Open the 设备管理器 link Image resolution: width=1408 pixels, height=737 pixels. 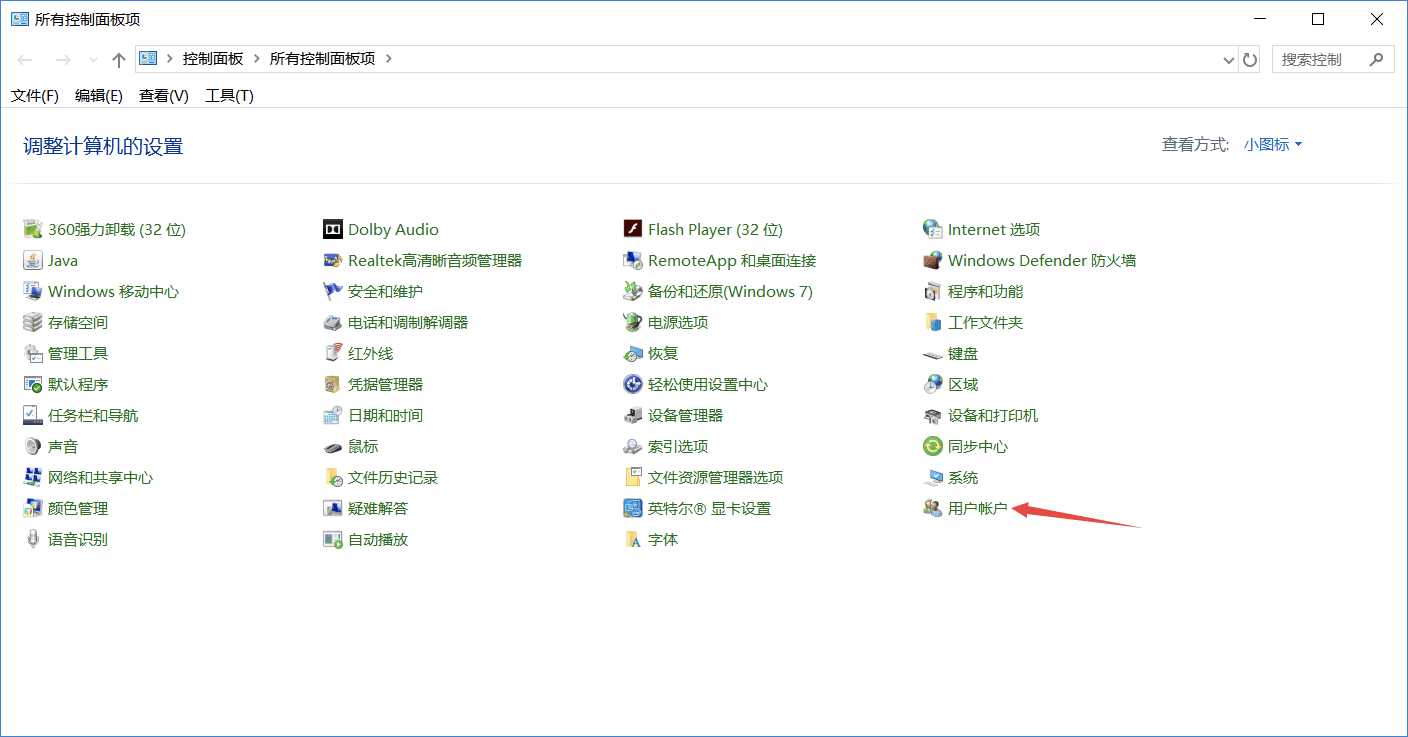685,415
